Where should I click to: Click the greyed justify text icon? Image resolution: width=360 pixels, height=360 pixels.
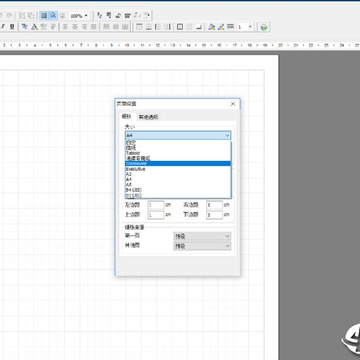[94, 27]
